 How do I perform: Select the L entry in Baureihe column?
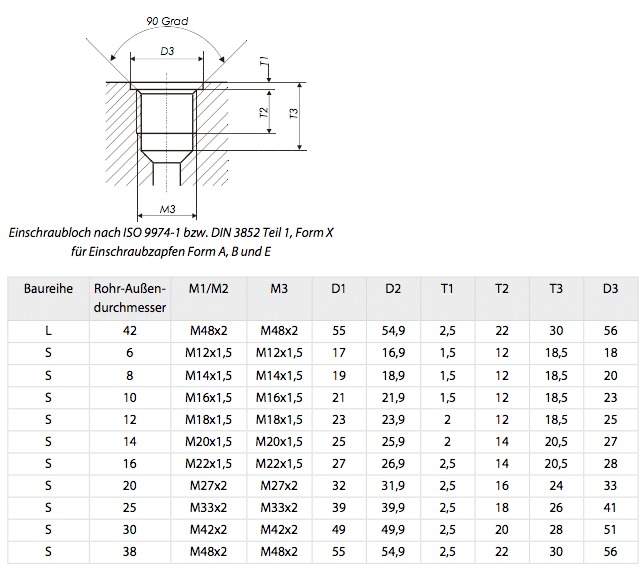pyautogui.click(x=48, y=331)
